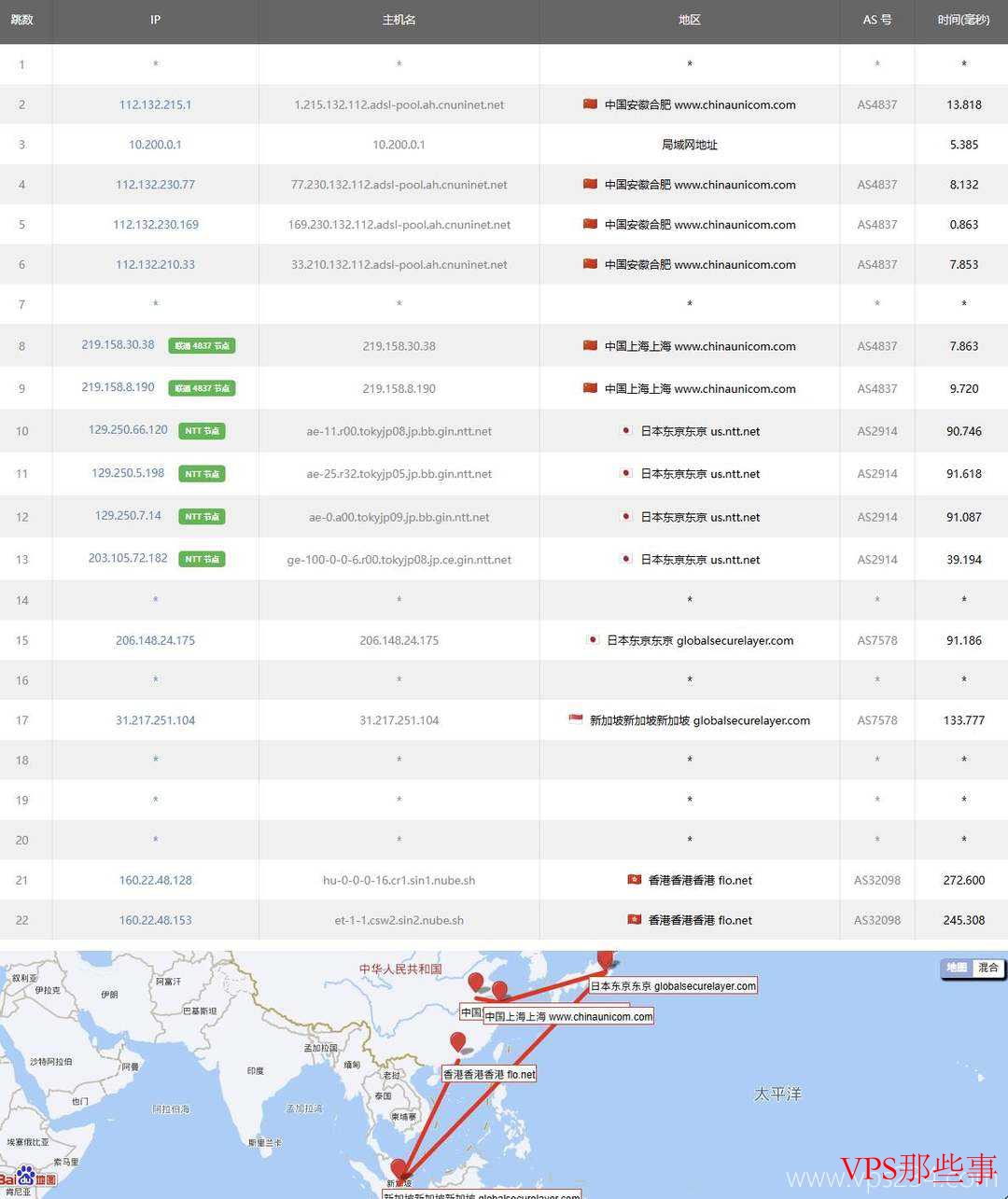
Task: Click NTT 节点 badge beside 129.250.5.198
Action: (202, 474)
